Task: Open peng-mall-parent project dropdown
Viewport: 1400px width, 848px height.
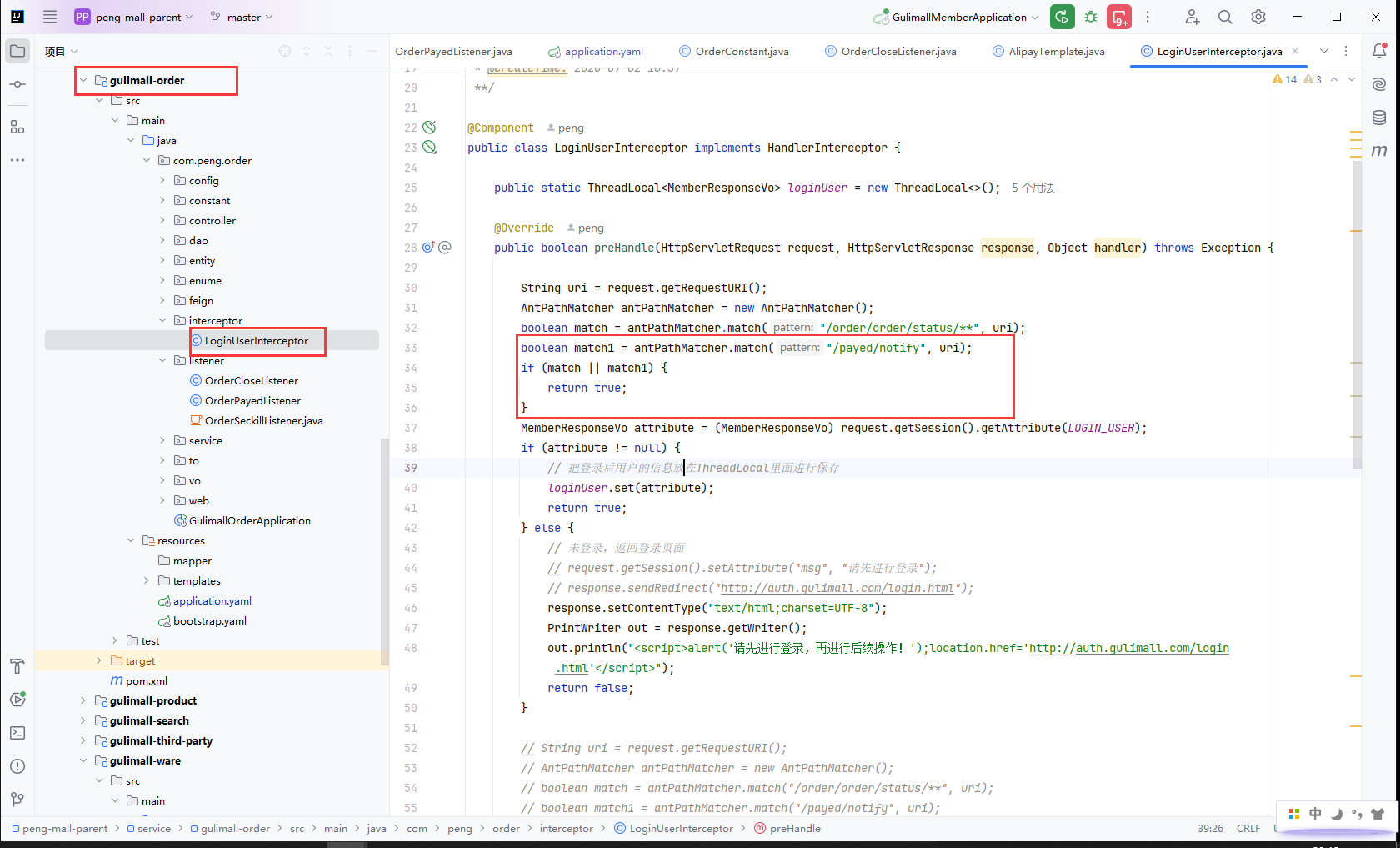Action: [x=133, y=17]
